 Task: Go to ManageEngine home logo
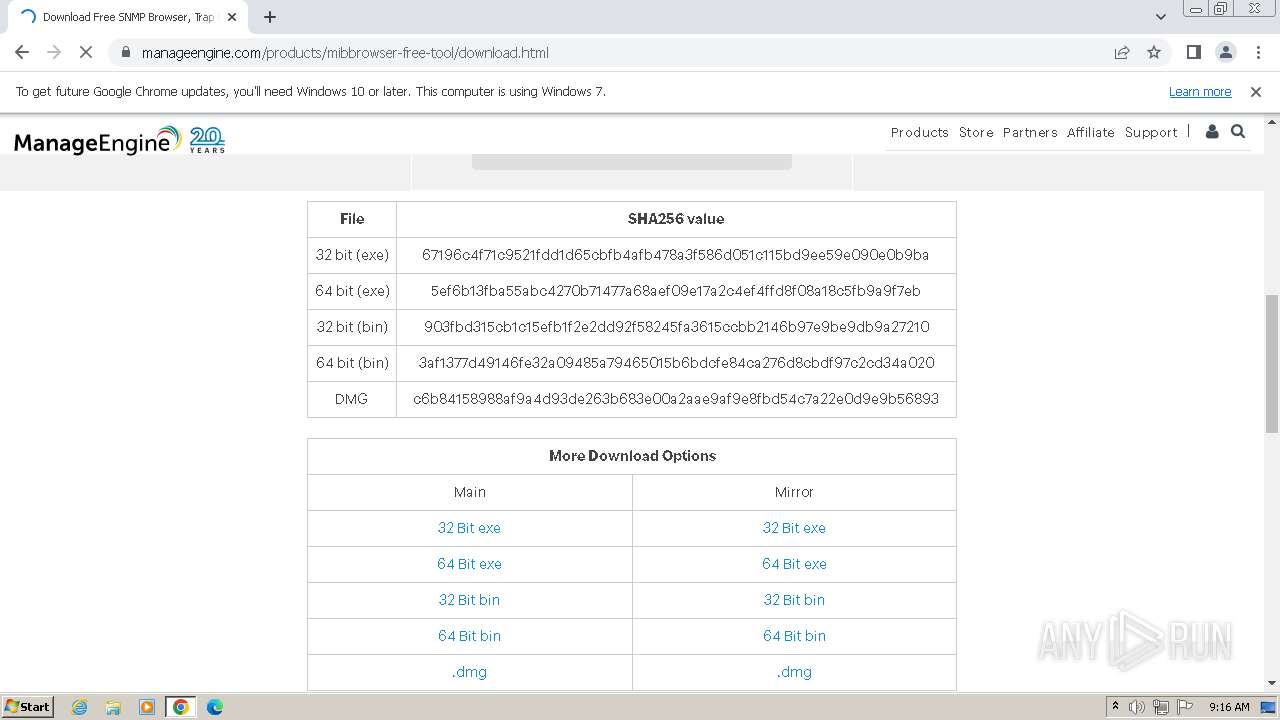coord(119,140)
